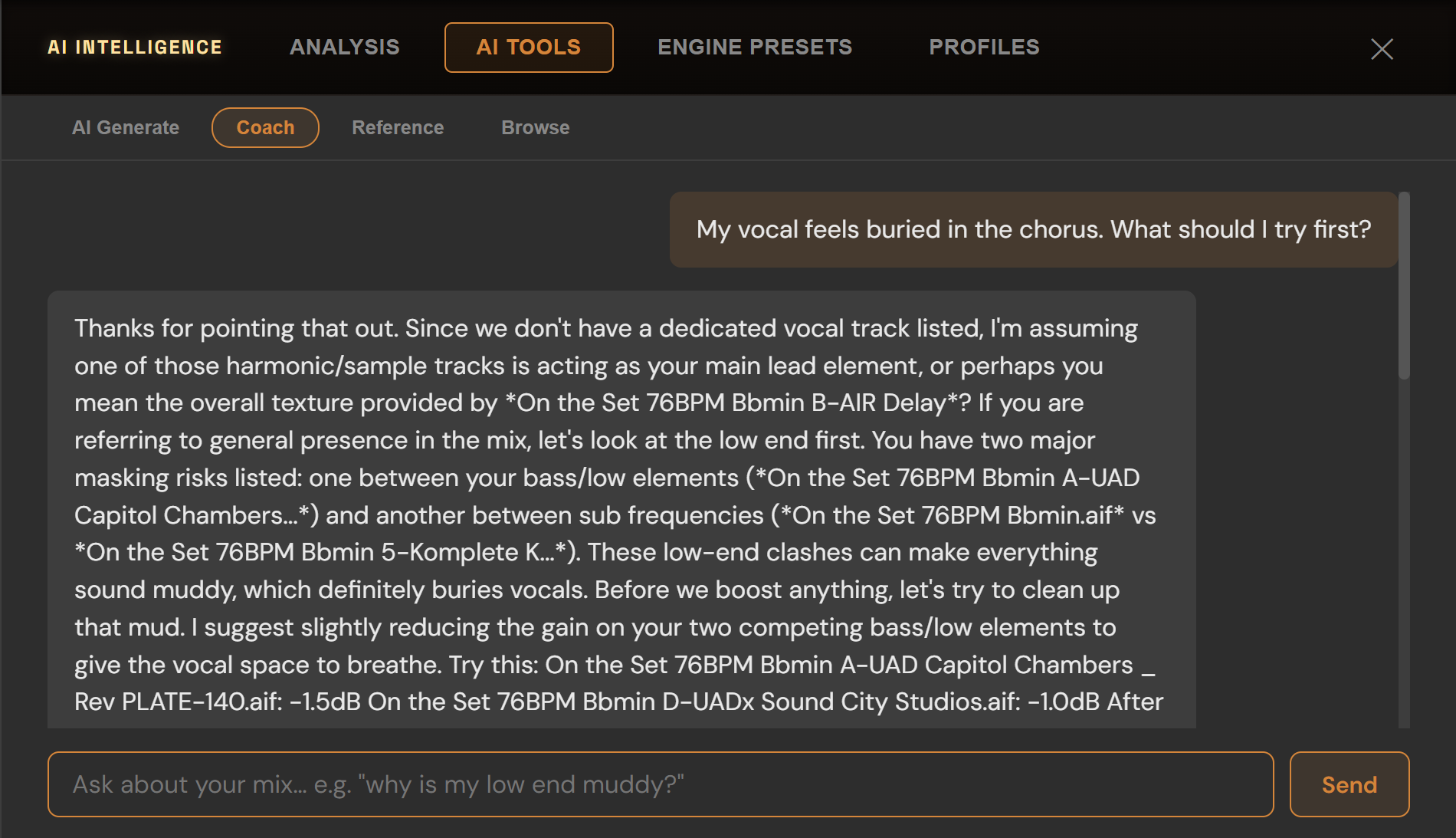Click the coach's reply message bubble
This screenshot has height=838, width=1456.
(621, 510)
